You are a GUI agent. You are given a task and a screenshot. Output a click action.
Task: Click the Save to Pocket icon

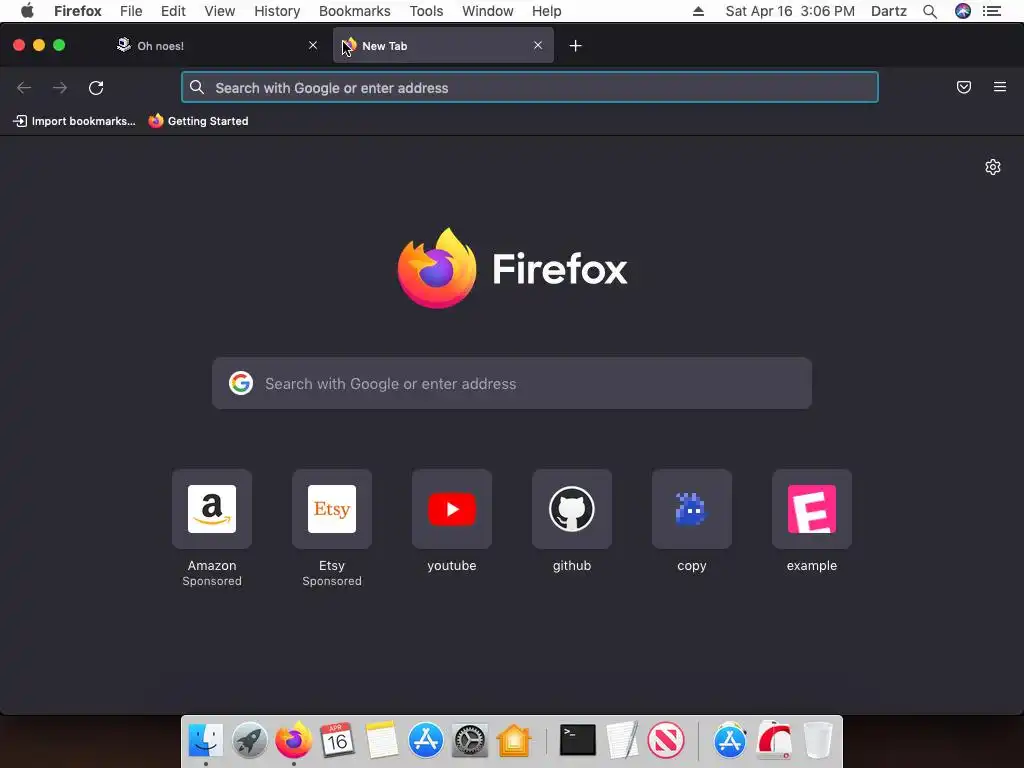964,87
